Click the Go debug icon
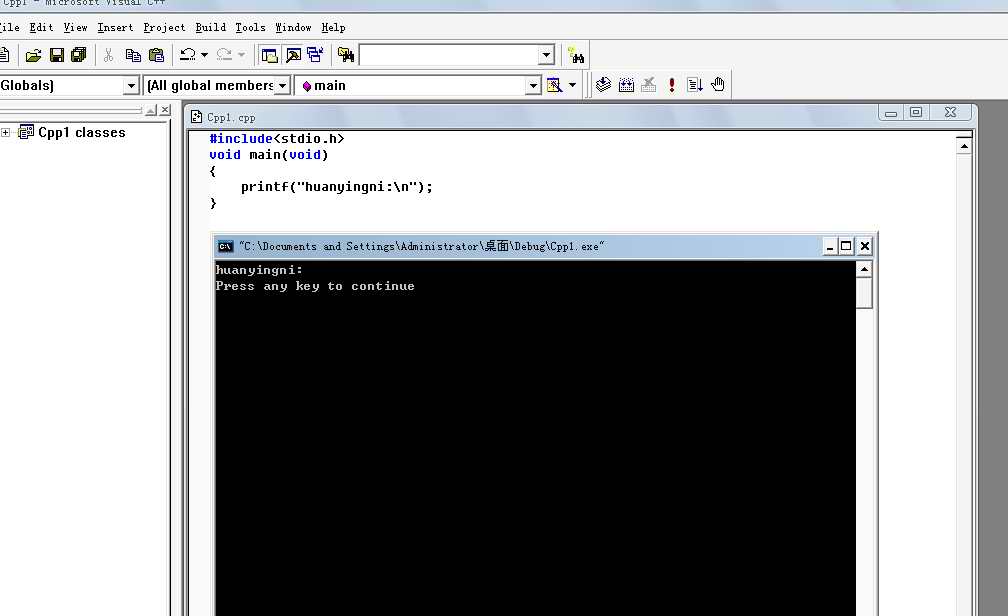The image size is (1008, 616). [695, 85]
